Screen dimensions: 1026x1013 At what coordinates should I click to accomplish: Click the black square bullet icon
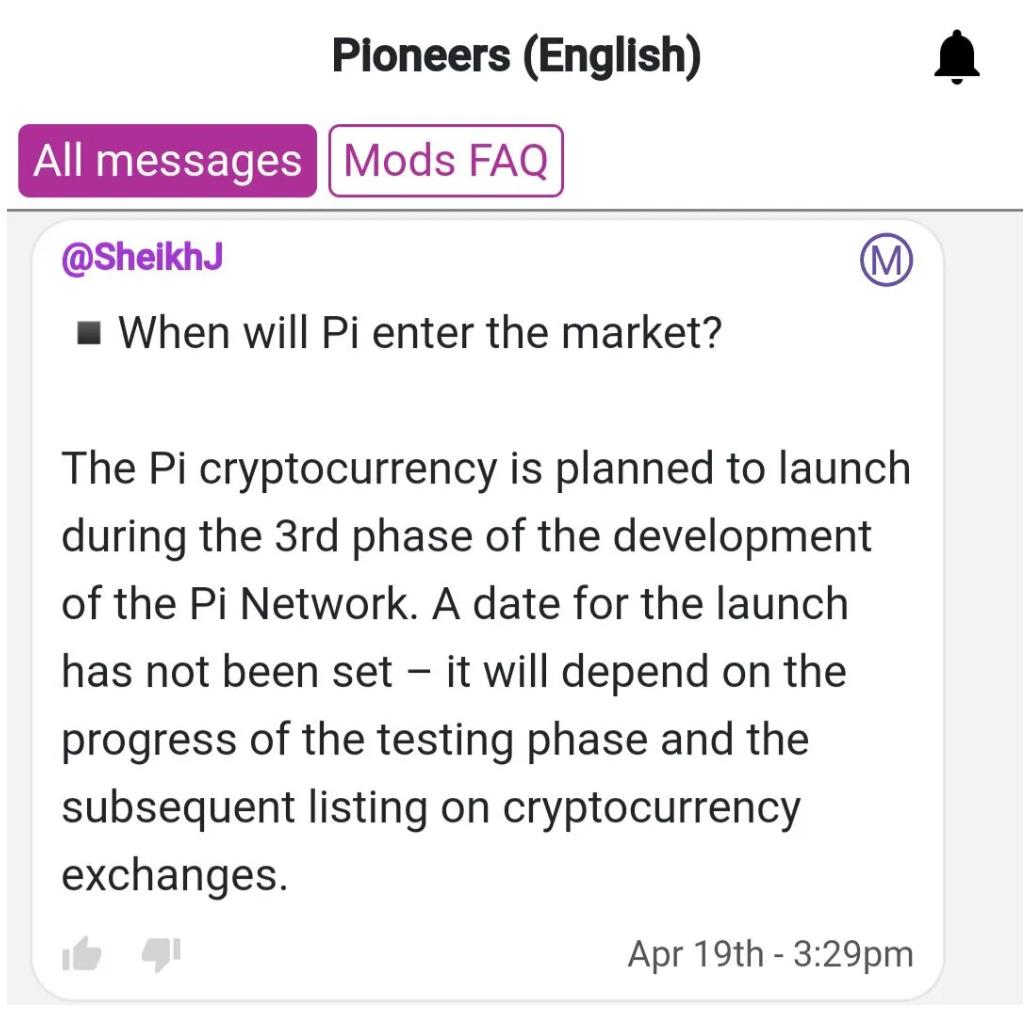coord(89,332)
